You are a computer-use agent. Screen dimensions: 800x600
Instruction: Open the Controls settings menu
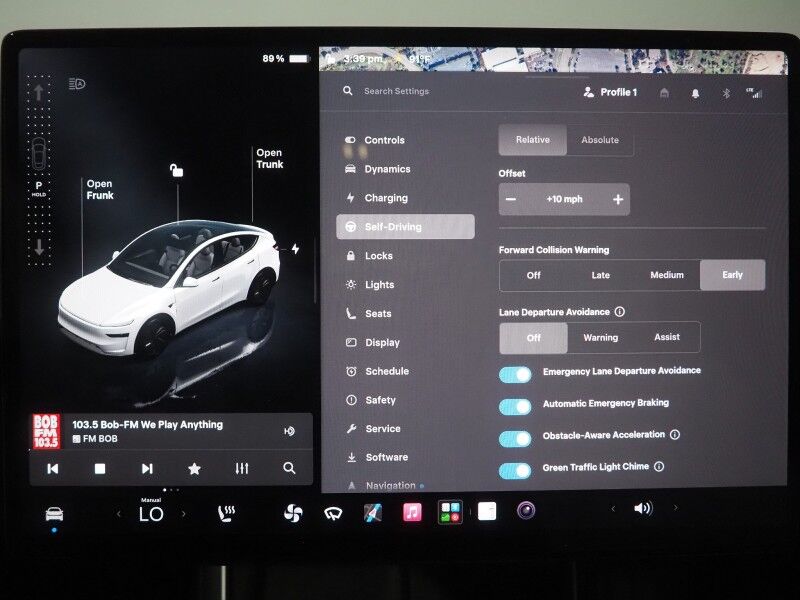click(x=375, y=140)
